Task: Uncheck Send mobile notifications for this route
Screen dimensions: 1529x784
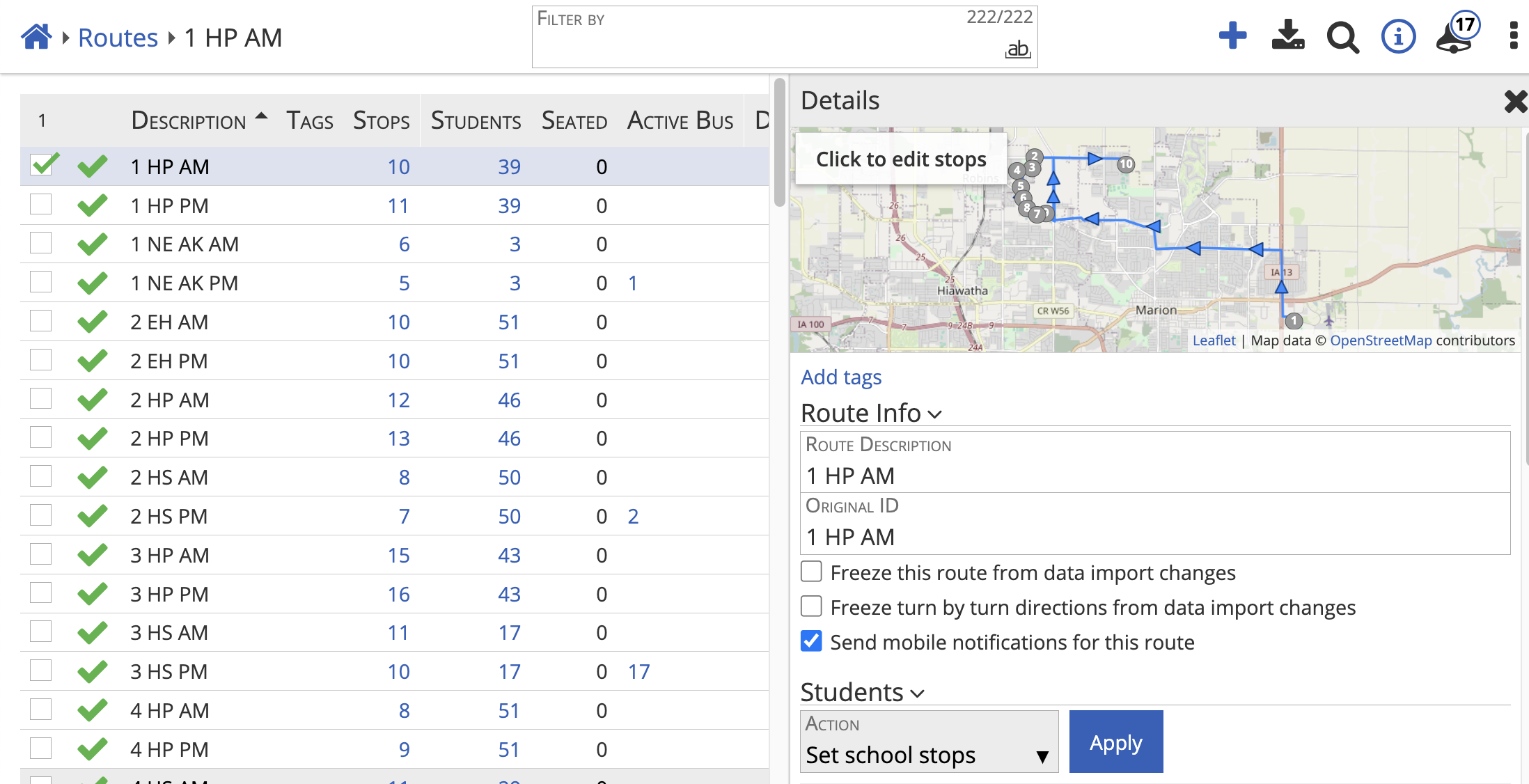Action: pyautogui.click(x=811, y=641)
